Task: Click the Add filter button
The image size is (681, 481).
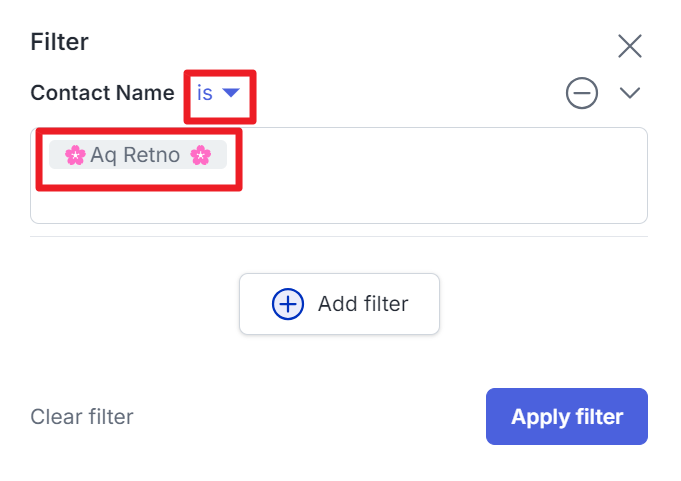Action: [x=339, y=304]
